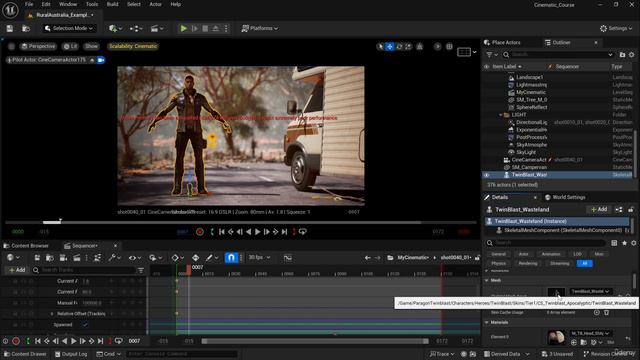Start Play in Editor with the green play button
This screenshot has height=360, width=640.
click(184, 28)
